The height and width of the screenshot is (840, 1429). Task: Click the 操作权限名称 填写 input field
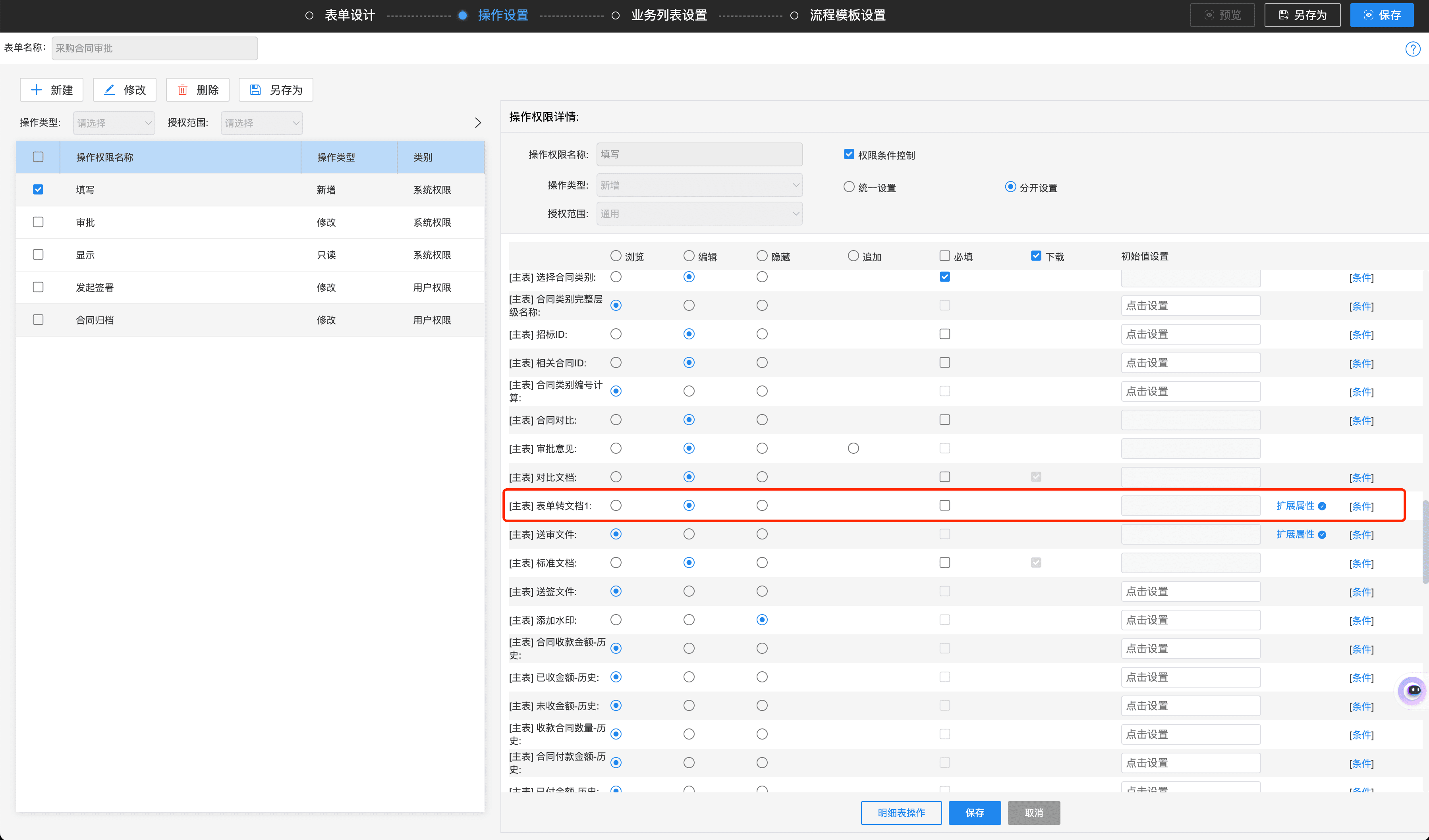pos(699,154)
